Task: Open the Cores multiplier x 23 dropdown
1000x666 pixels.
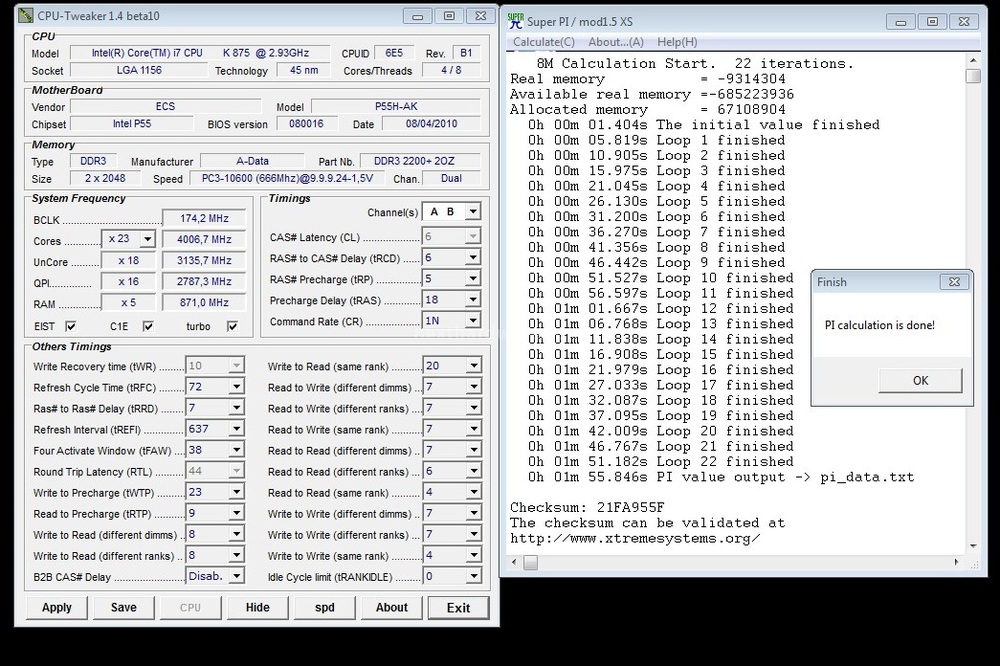Action: tap(147, 239)
